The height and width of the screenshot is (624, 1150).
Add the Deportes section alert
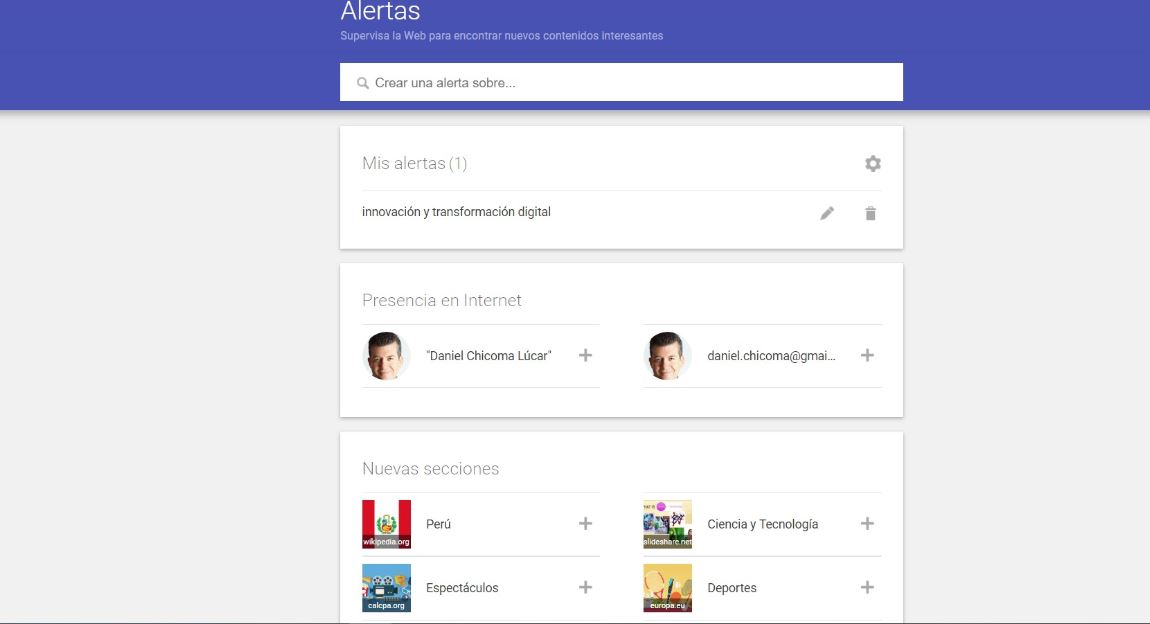point(867,588)
